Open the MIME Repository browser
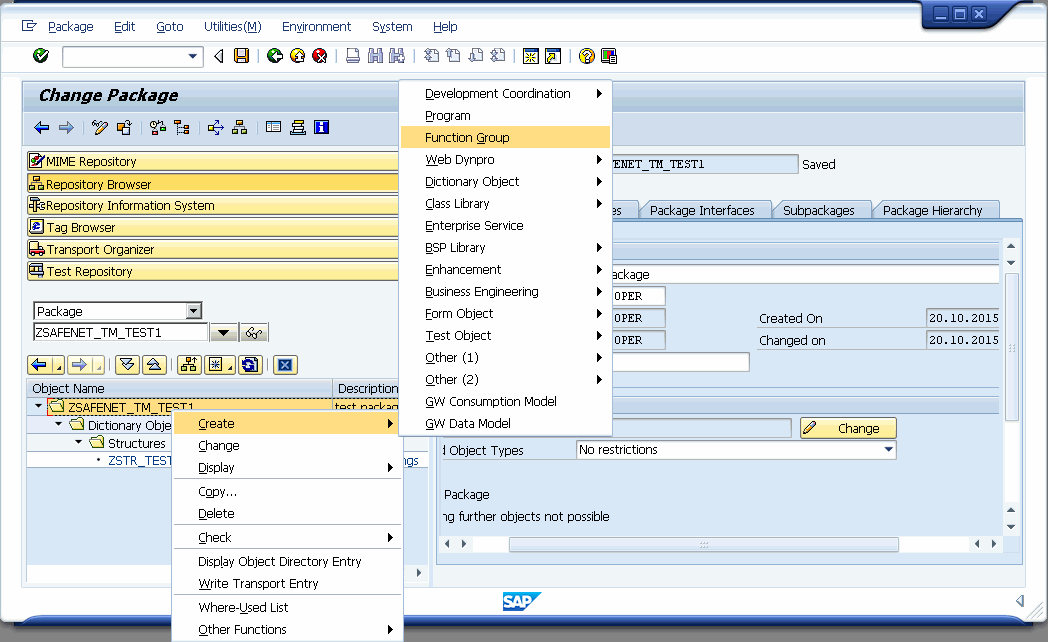Screen dimensions: 1048x642 coord(213,161)
